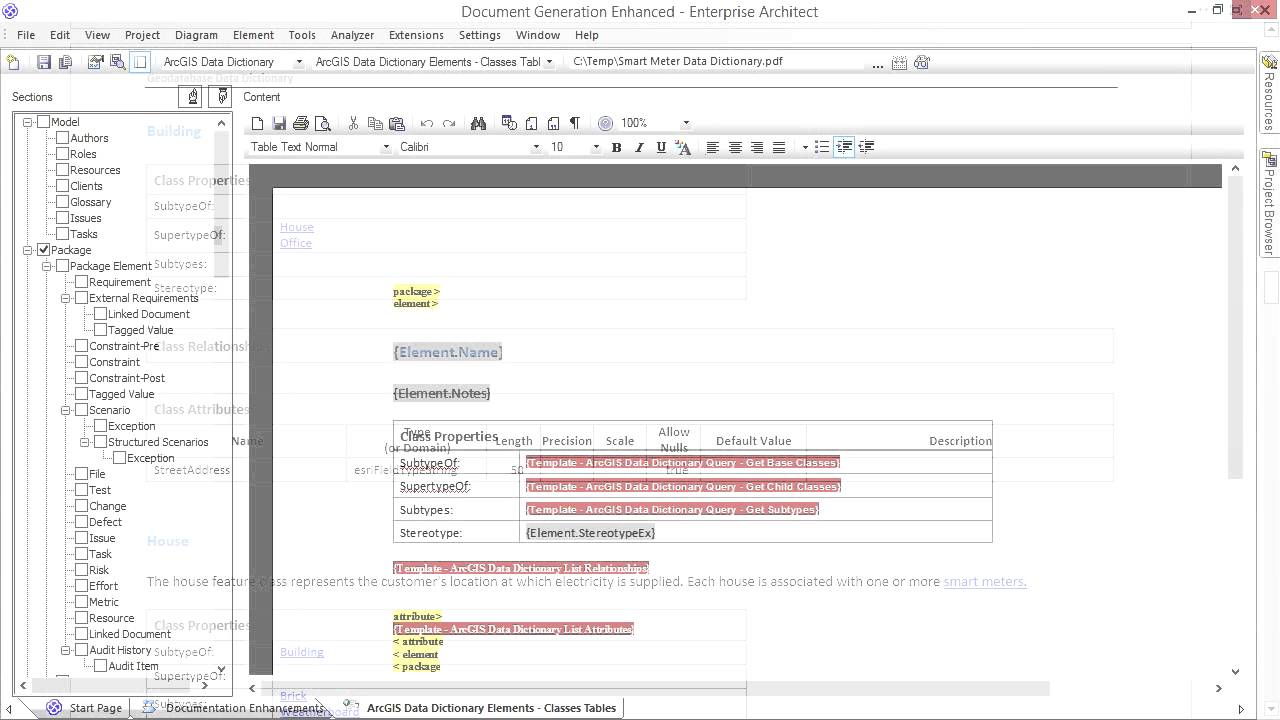Redo the last edit

pos(449,123)
